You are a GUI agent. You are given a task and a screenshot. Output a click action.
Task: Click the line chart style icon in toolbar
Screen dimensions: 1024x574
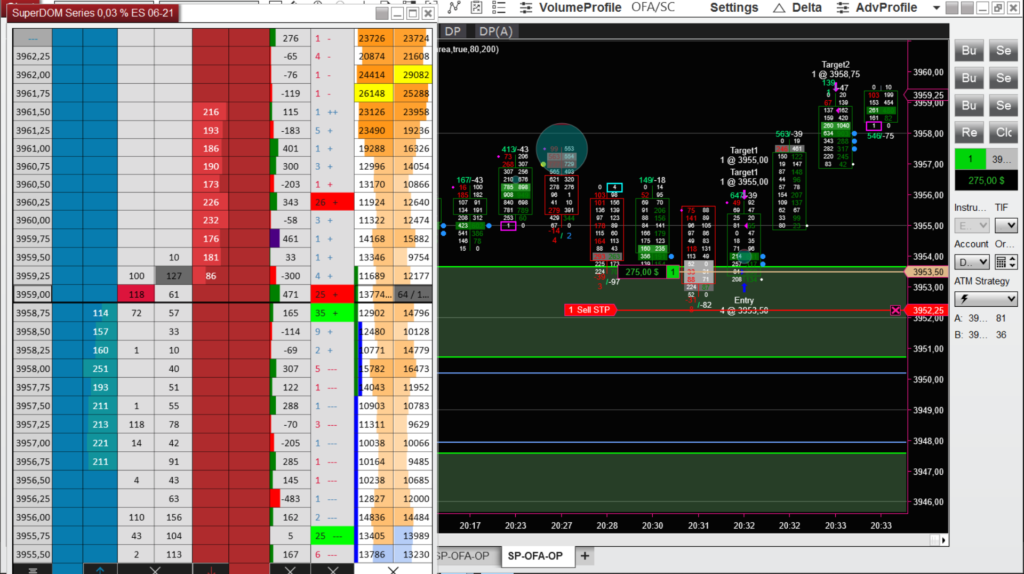[454, 7]
